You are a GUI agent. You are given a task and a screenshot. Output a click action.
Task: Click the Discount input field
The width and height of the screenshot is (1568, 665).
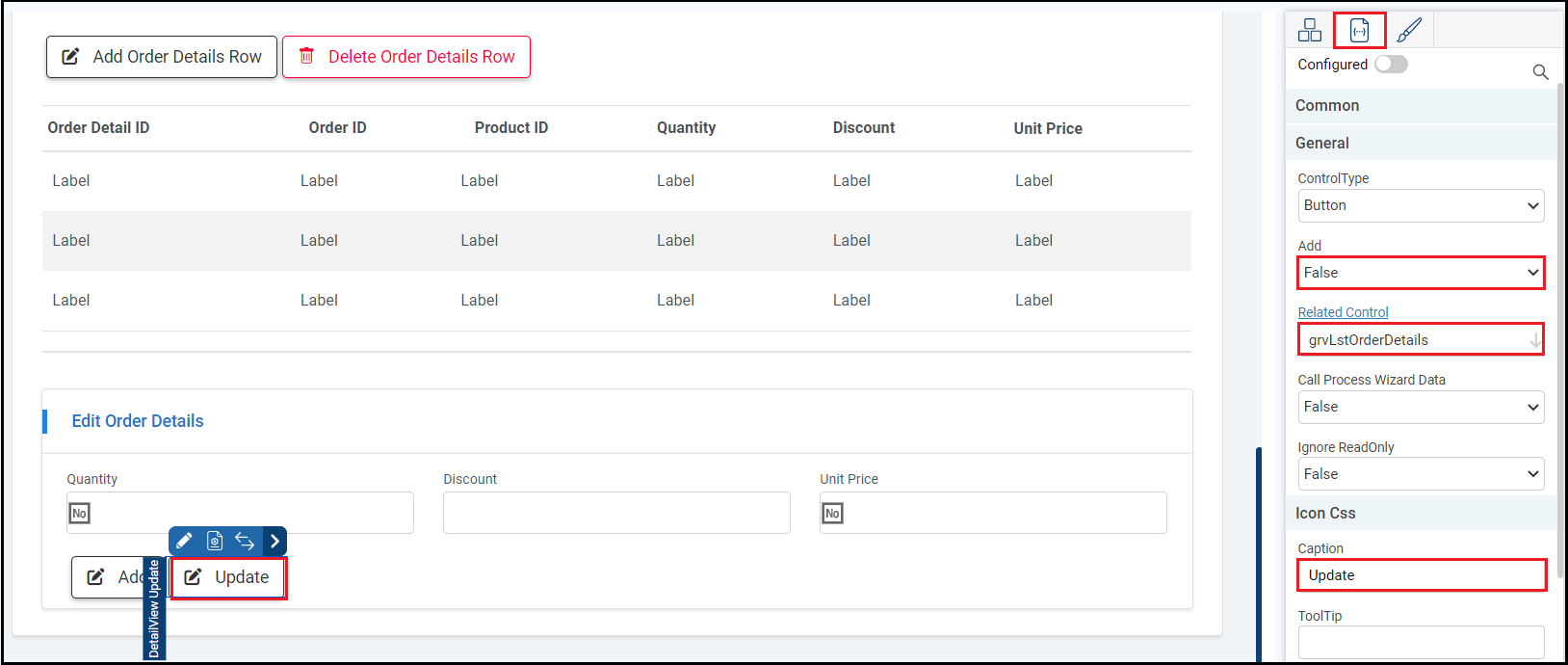click(616, 513)
